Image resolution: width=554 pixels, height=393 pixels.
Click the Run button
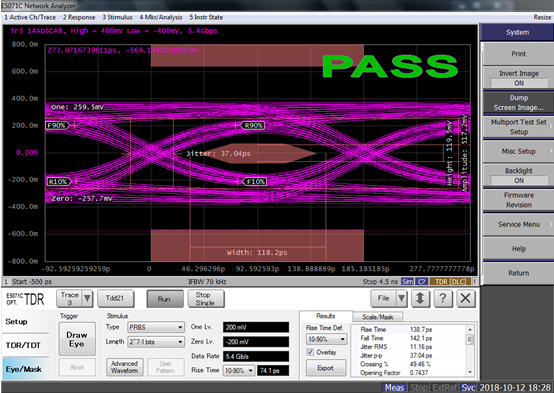[165, 299]
